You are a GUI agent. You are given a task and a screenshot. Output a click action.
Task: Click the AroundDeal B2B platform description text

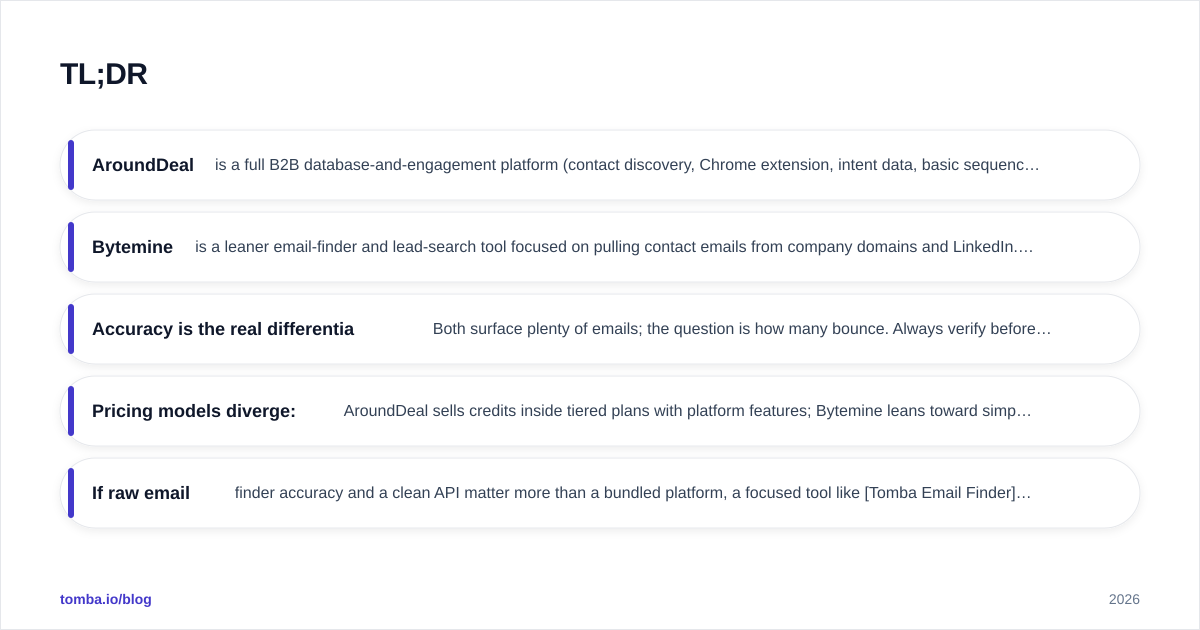tap(627, 165)
